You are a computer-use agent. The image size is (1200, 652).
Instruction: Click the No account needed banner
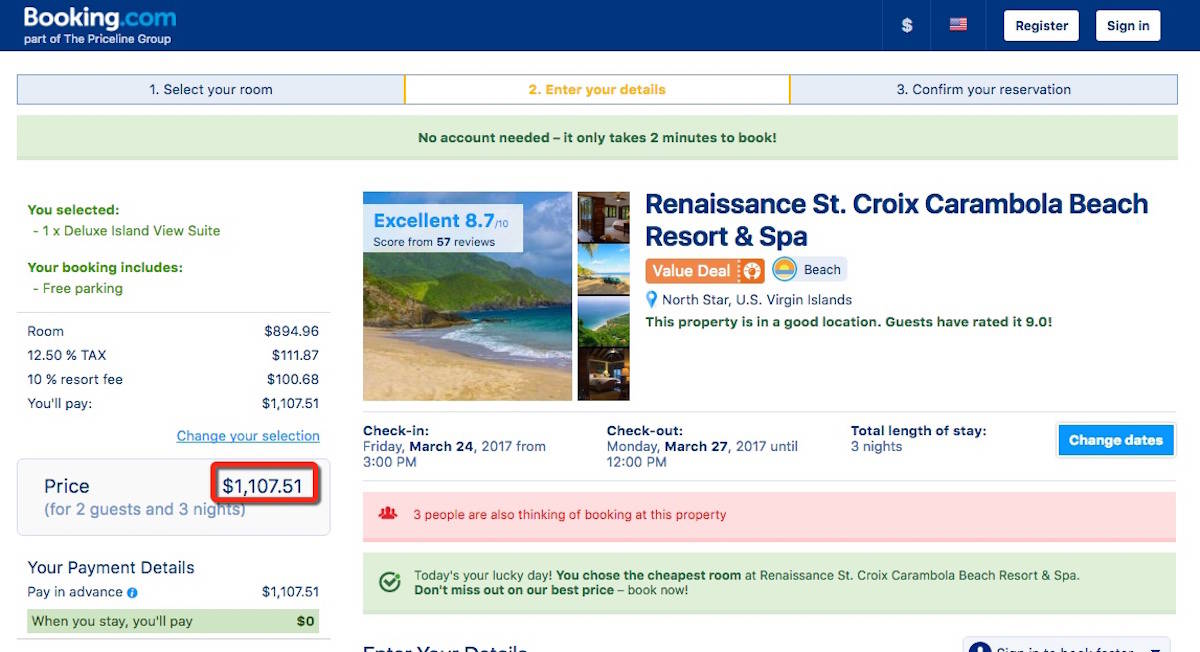[x=597, y=138]
